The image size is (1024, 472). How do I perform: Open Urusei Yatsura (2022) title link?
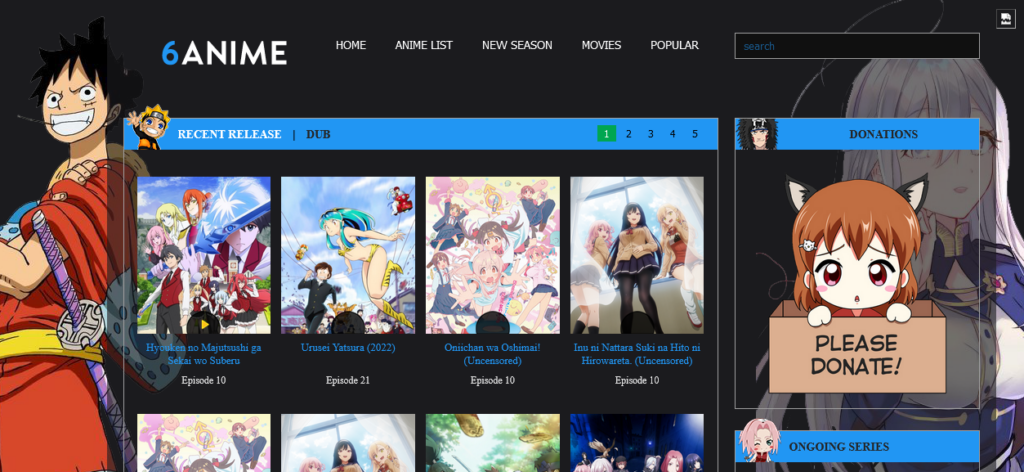click(x=348, y=348)
